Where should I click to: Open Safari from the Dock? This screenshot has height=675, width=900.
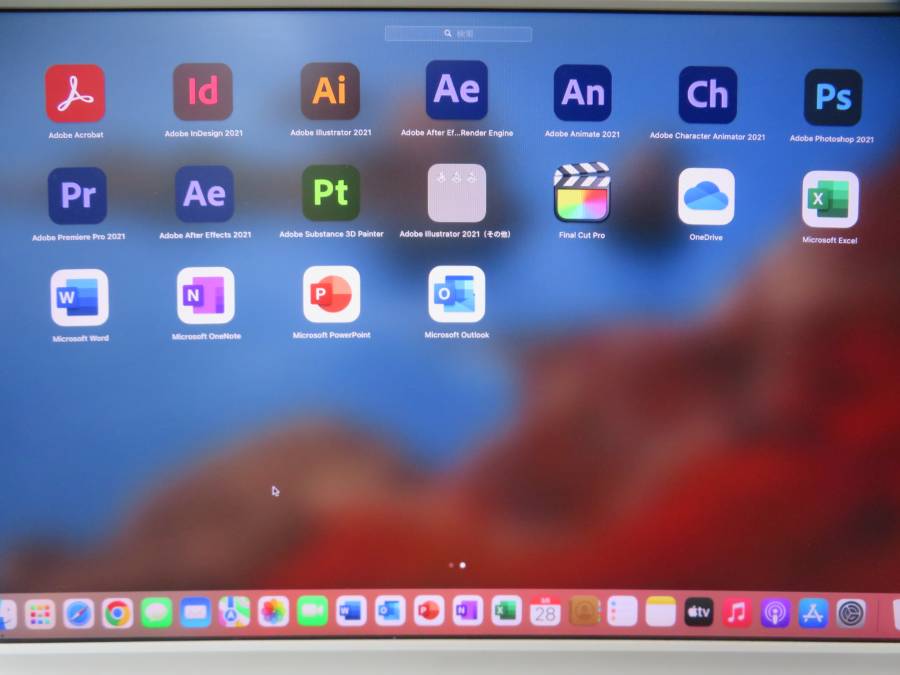(79, 614)
